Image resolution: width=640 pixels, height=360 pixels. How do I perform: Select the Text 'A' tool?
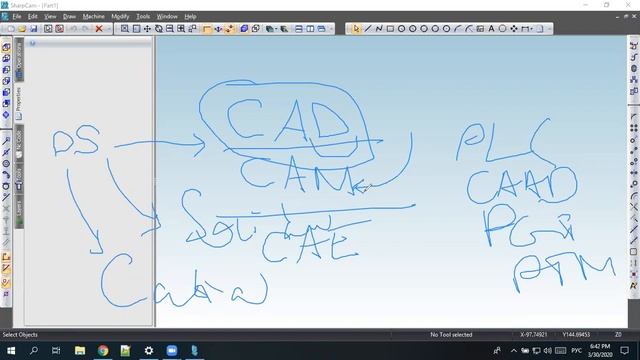click(491, 29)
